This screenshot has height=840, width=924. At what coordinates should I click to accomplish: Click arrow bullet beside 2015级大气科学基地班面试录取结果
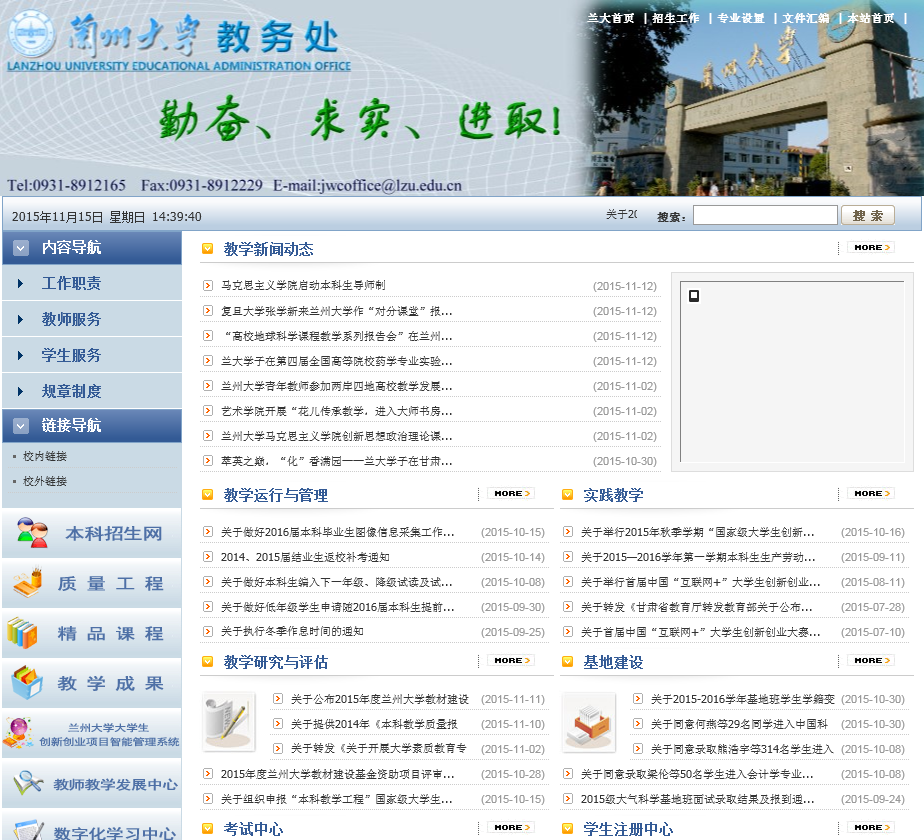pos(567,799)
